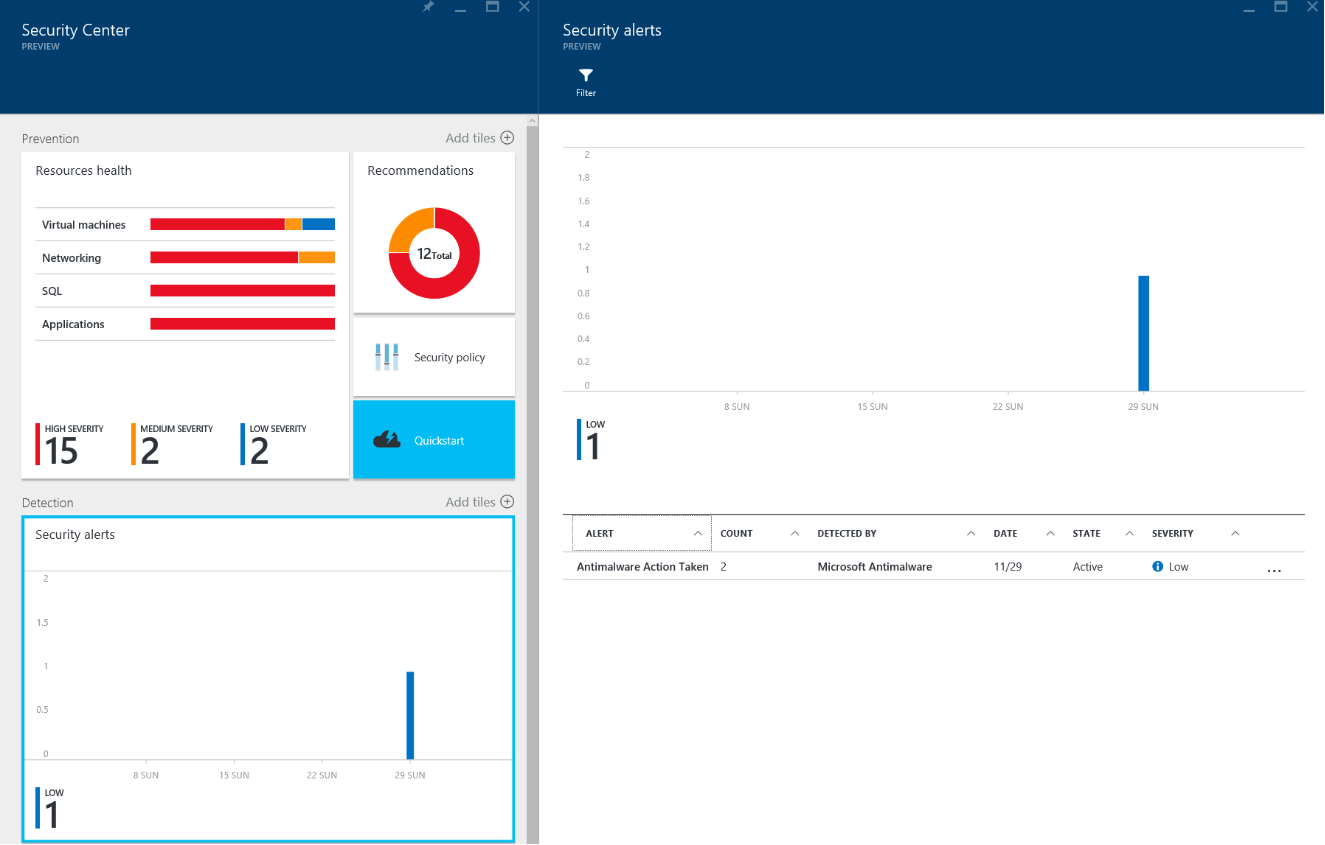The width and height of the screenshot is (1325, 845).
Task: Select the Antimalware Action Taken alert
Action: tap(642, 567)
